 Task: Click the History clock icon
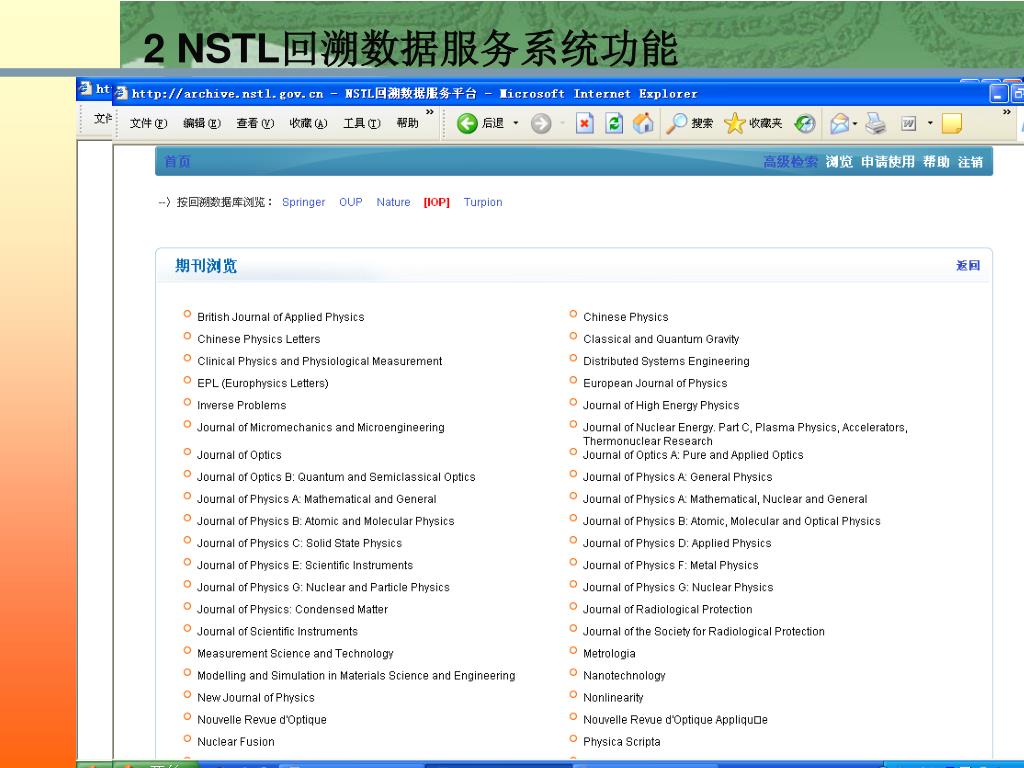(805, 123)
